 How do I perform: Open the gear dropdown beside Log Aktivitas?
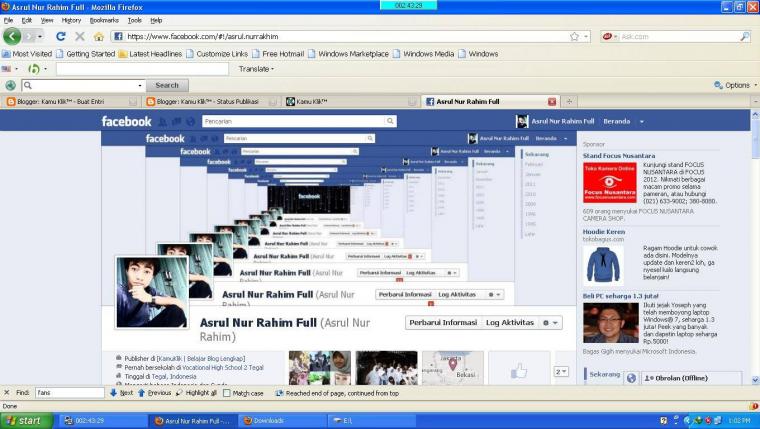(x=550, y=323)
